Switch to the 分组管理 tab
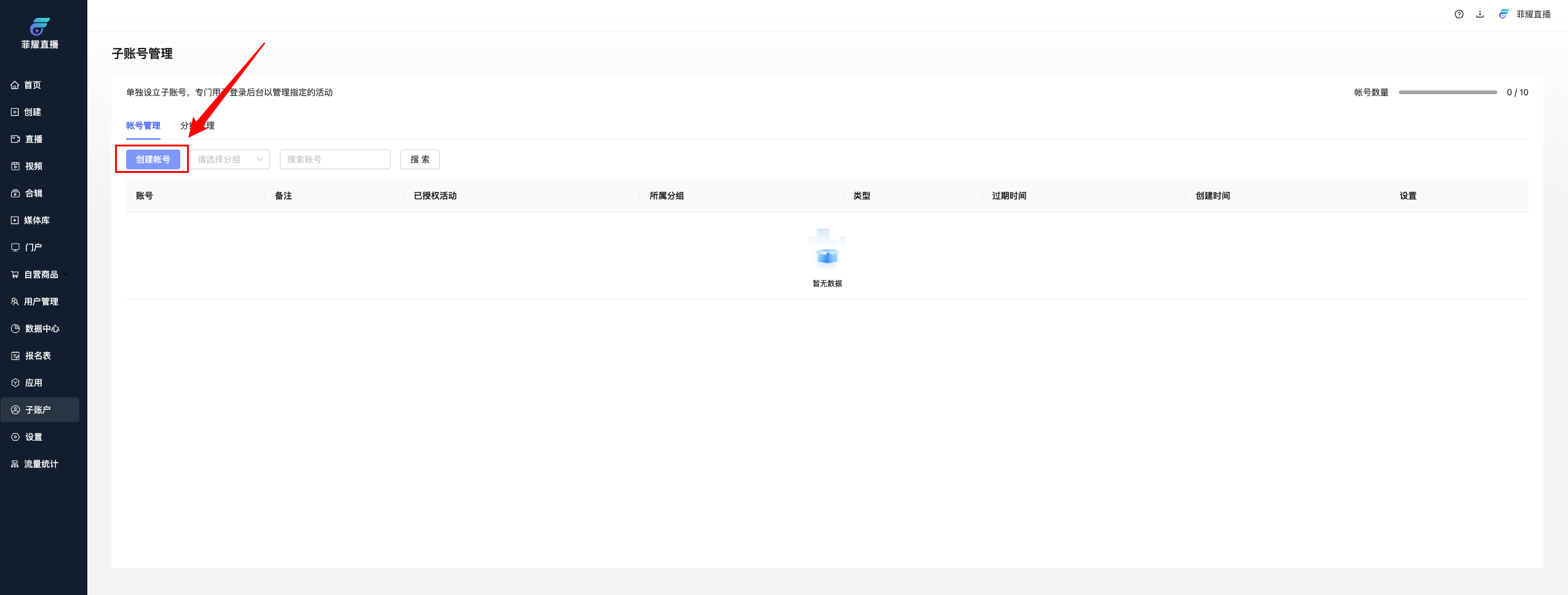The height and width of the screenshot is (595, 1568). 197,126
